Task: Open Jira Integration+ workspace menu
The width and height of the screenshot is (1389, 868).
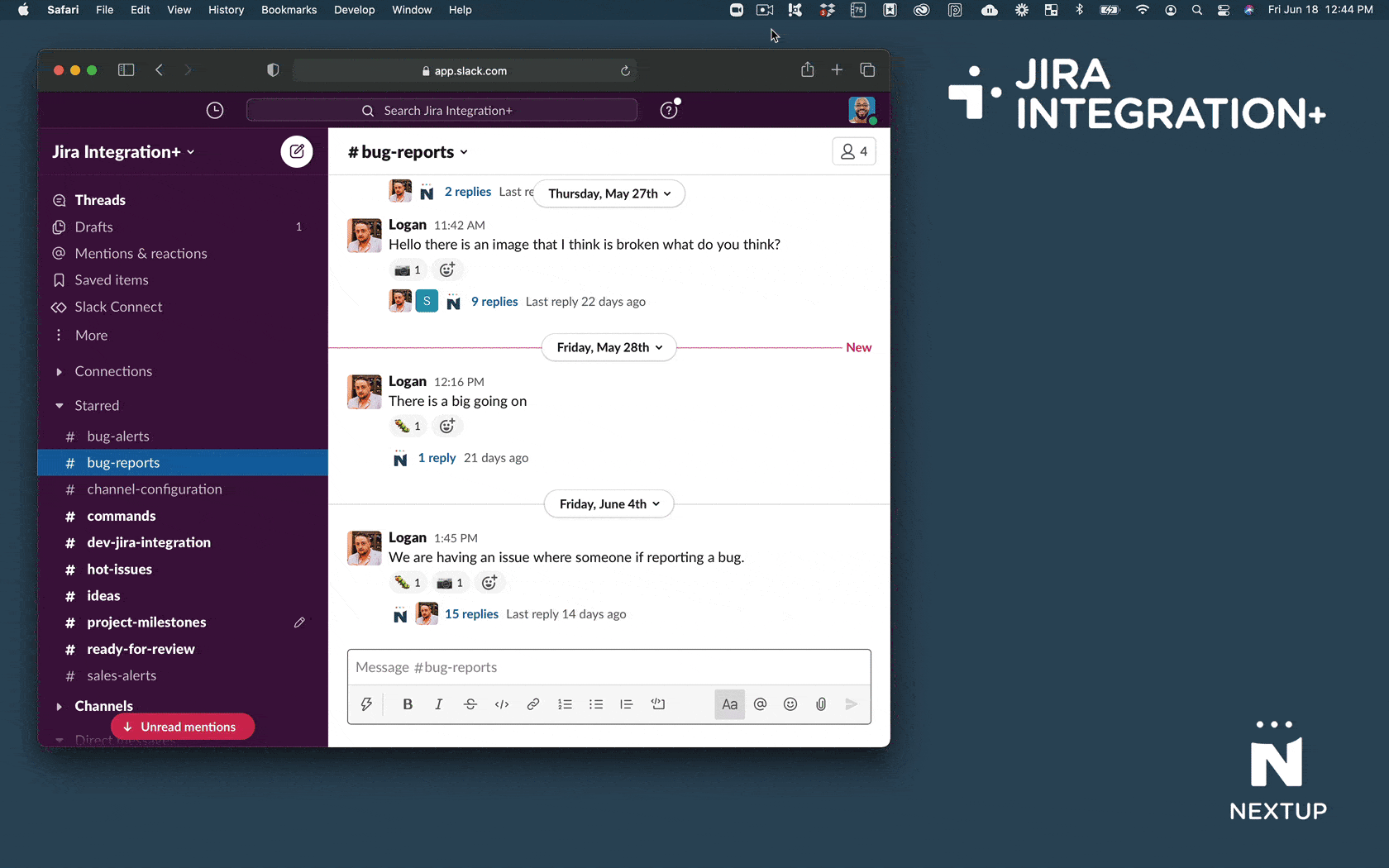Action: tap(123, 152)
